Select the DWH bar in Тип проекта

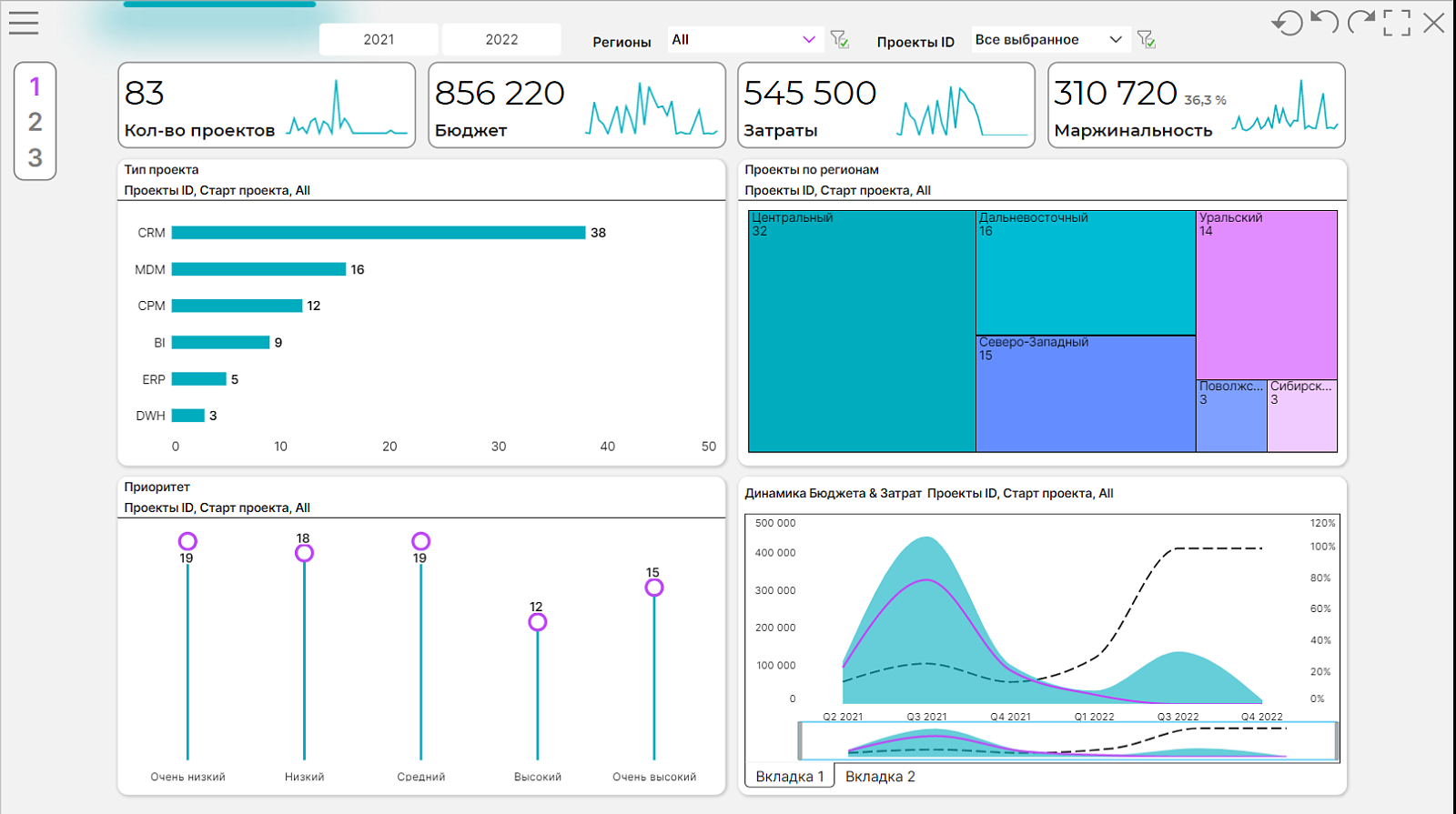(x=187, y=415)
